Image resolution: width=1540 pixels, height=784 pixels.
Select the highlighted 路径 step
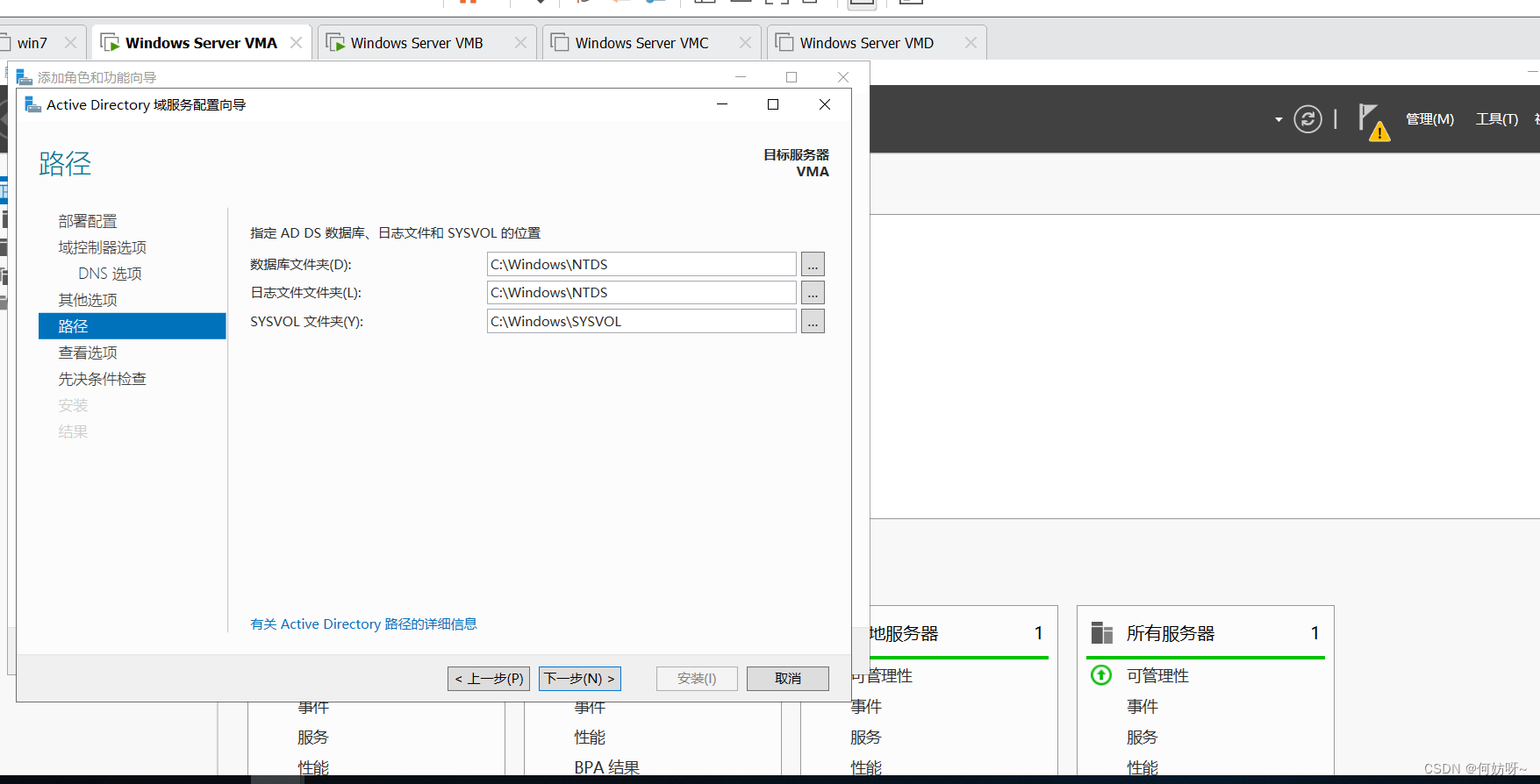(133, 326)
